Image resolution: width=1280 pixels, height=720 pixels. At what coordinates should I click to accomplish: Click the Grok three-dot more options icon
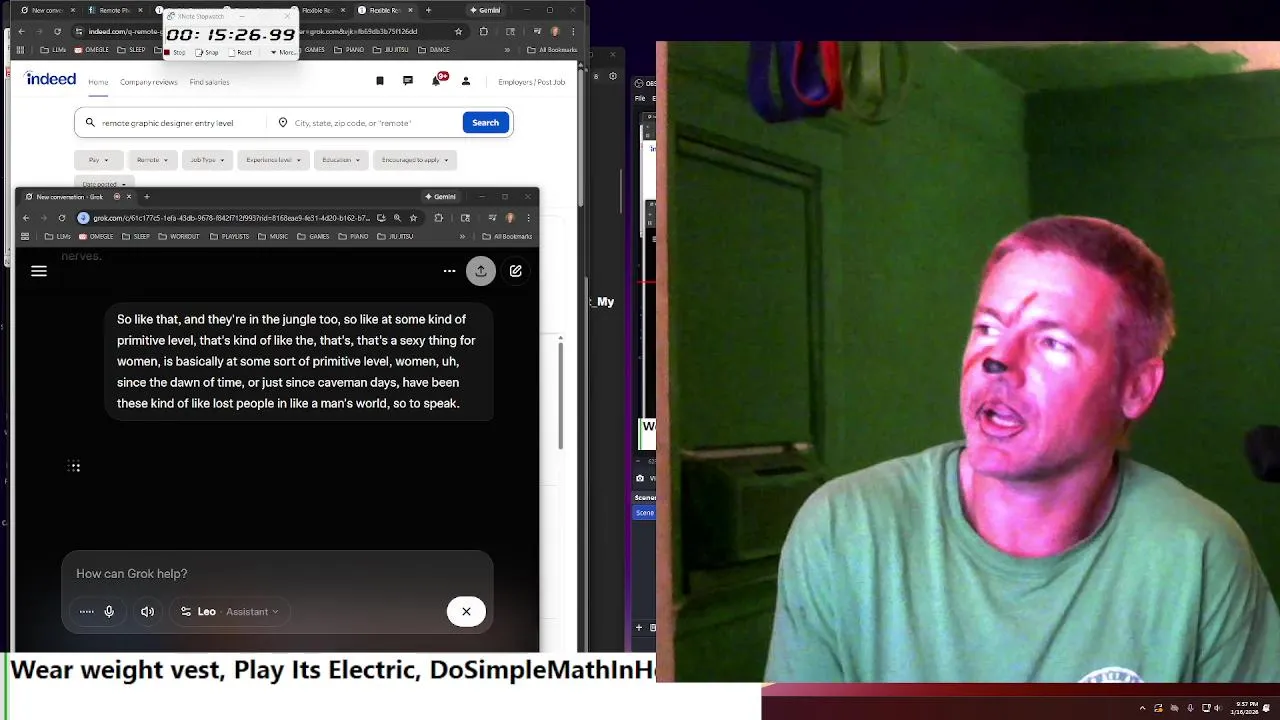tap(449, 271)
